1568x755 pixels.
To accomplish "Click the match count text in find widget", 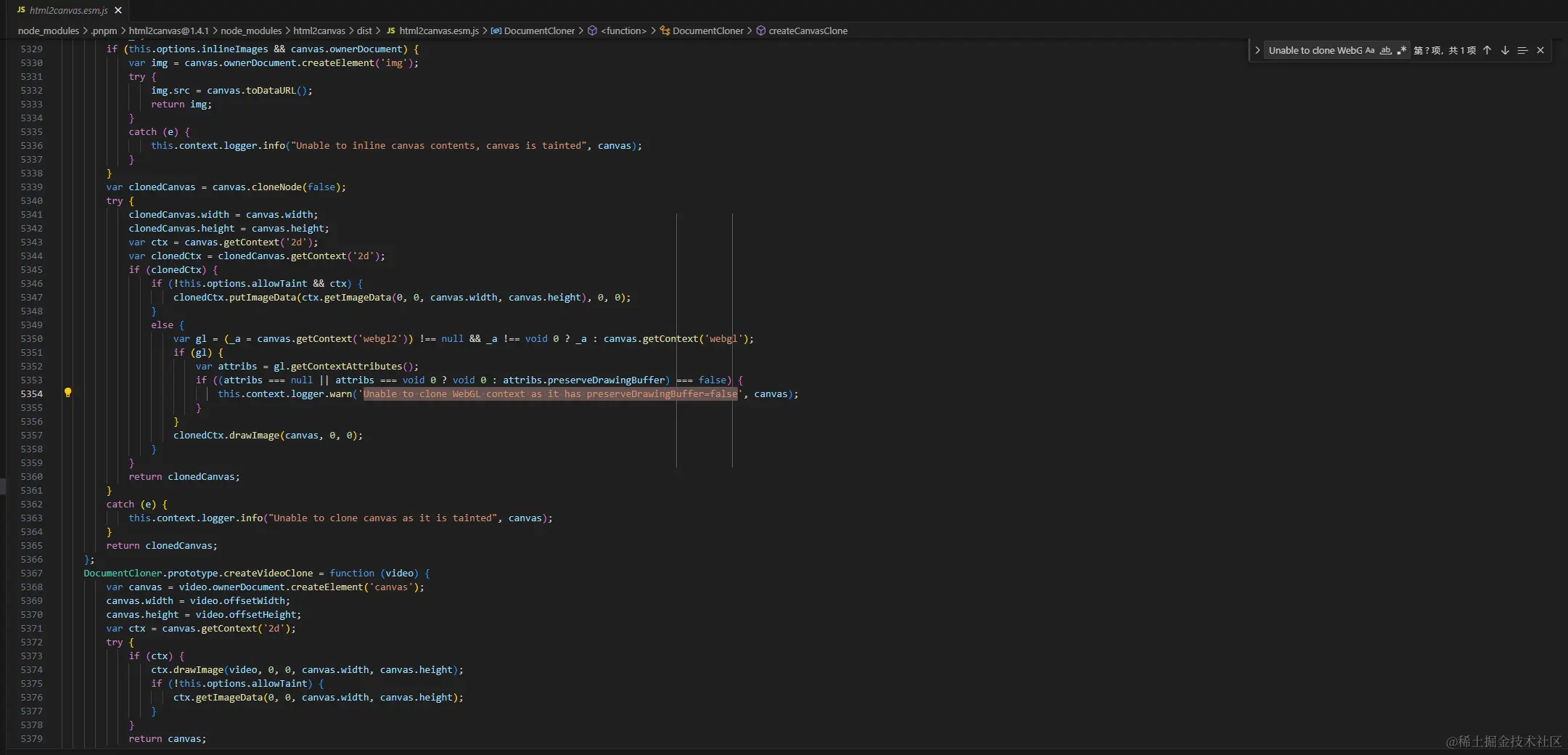I will [1445, 50].
